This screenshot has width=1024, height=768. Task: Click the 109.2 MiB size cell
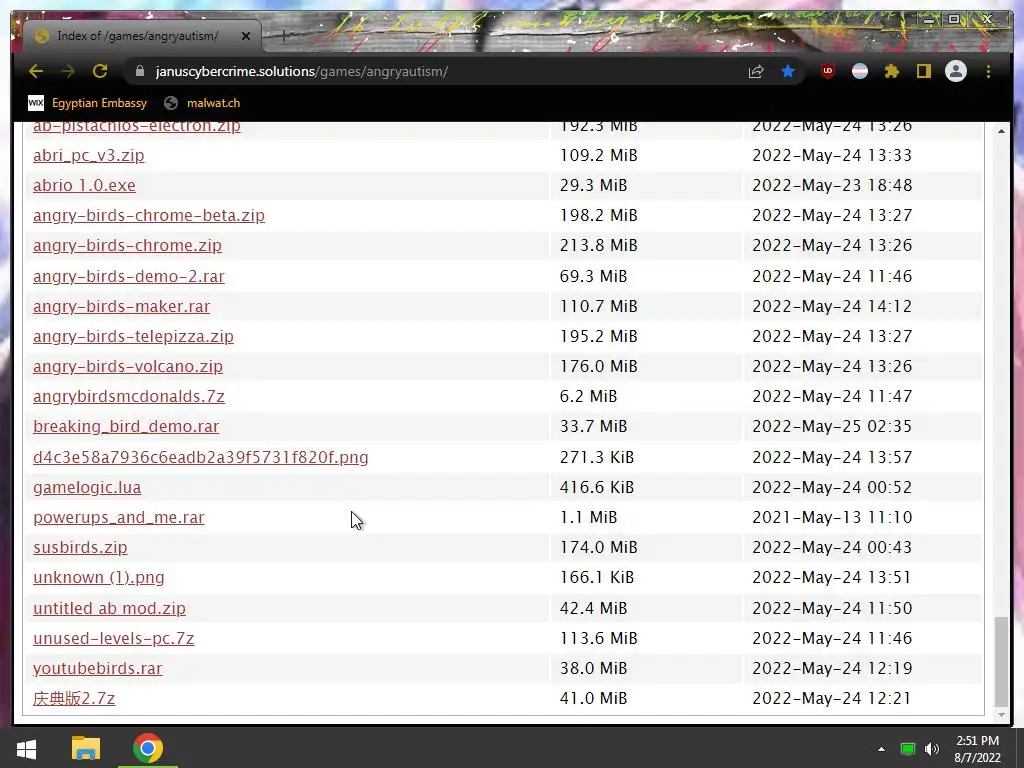pos(598,155)
